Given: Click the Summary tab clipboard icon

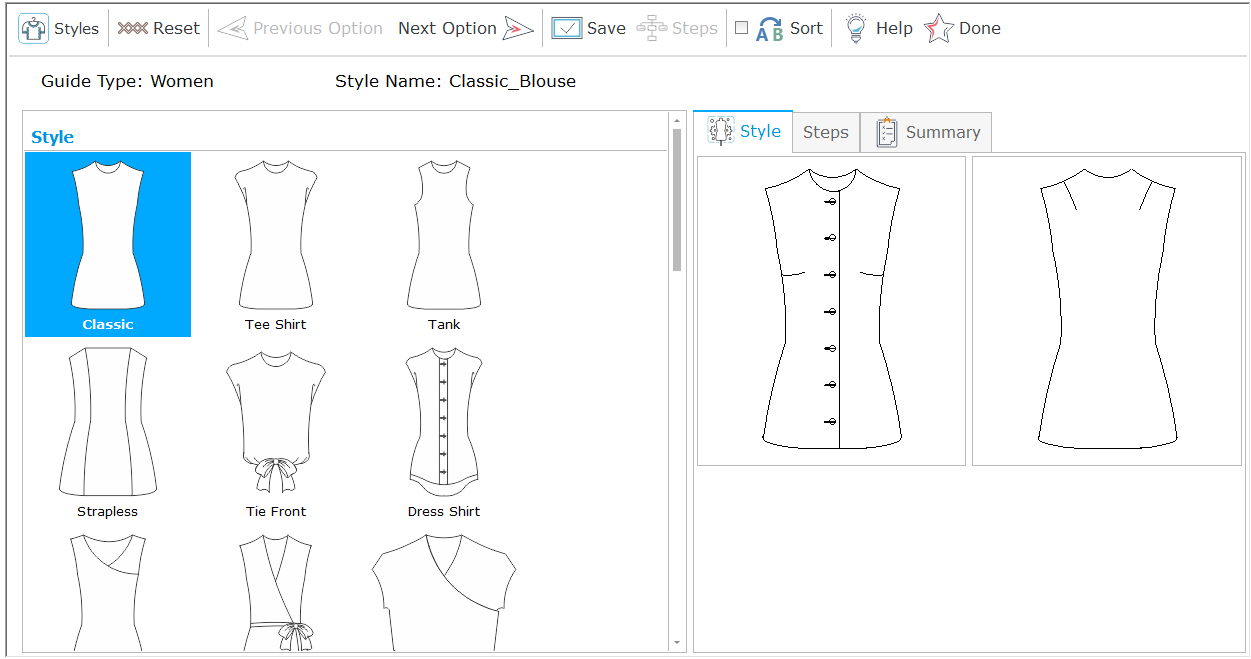Looking at the screenshot, I should pos(886,132).
